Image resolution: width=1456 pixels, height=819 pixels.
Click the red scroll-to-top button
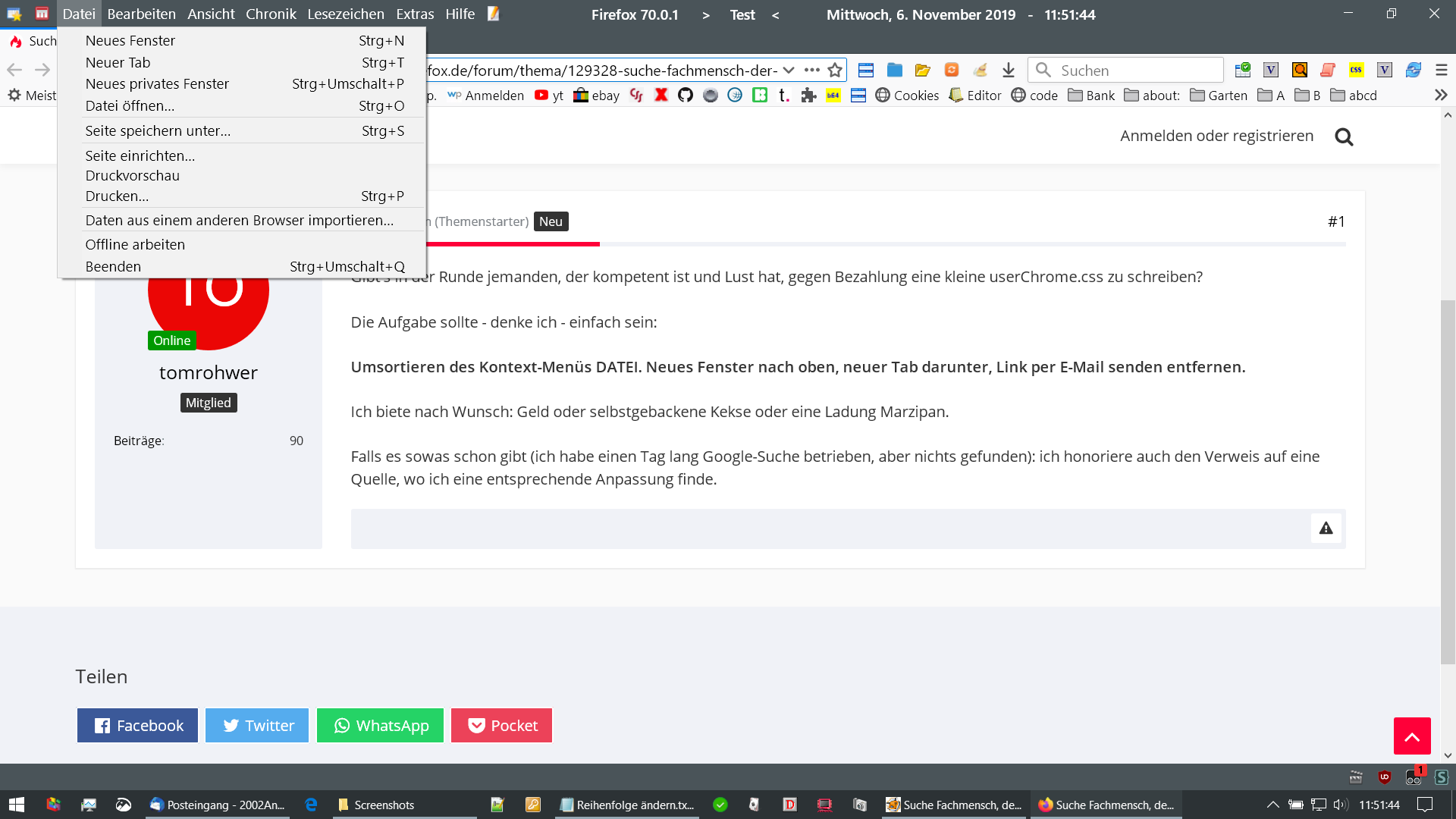pos(1411,736)
